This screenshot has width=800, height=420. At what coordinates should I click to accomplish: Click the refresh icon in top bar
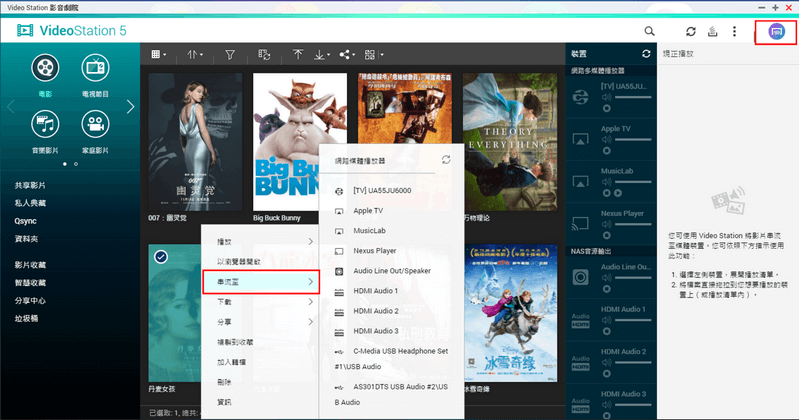[x=690, y=31]
